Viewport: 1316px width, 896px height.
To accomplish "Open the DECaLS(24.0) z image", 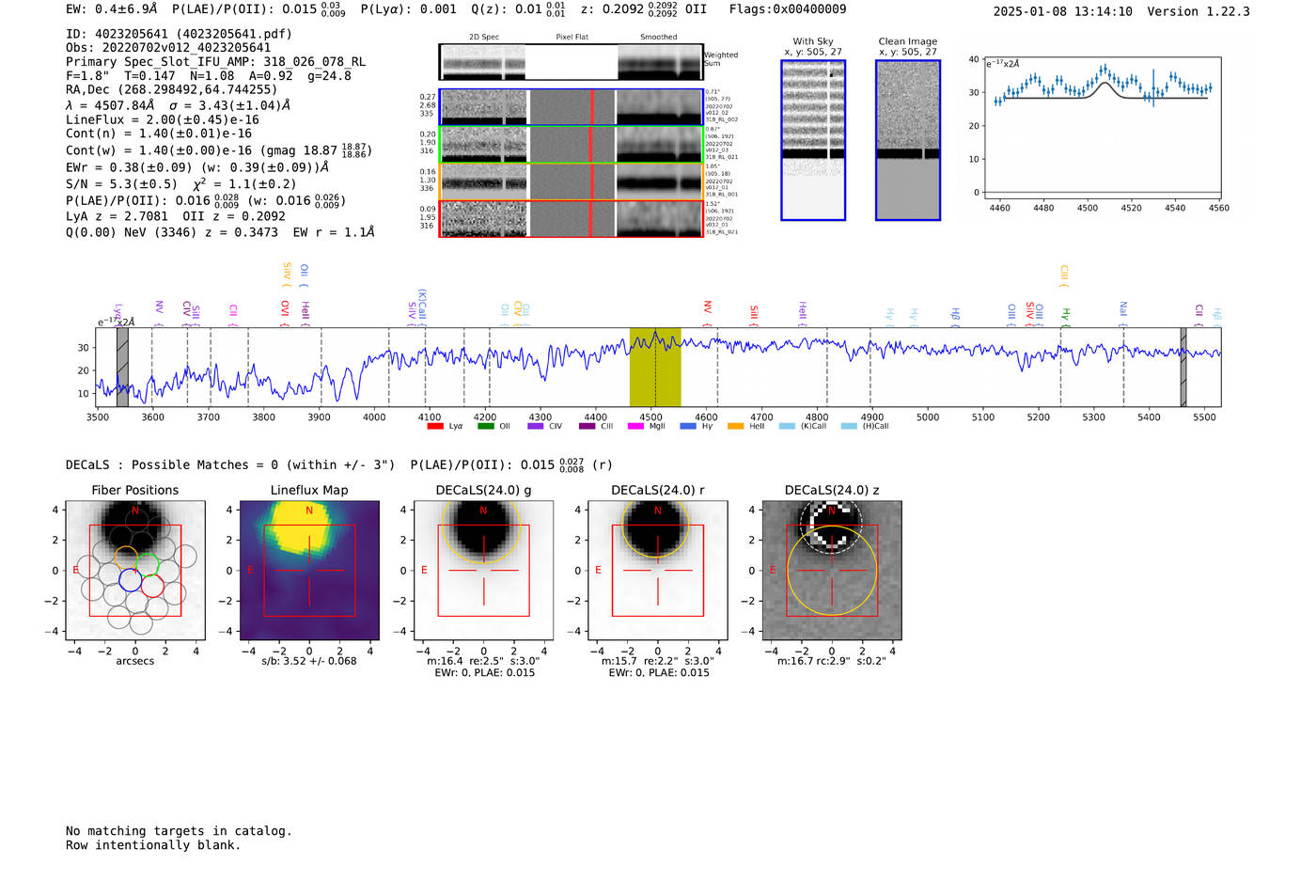I will [x=831, y=571].
